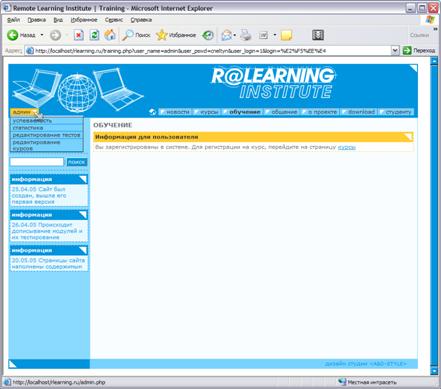The height and width of the screenshot is (389, 441).
Task: Select the курсы tab in site navigation
Action: (x=209, y=112)
